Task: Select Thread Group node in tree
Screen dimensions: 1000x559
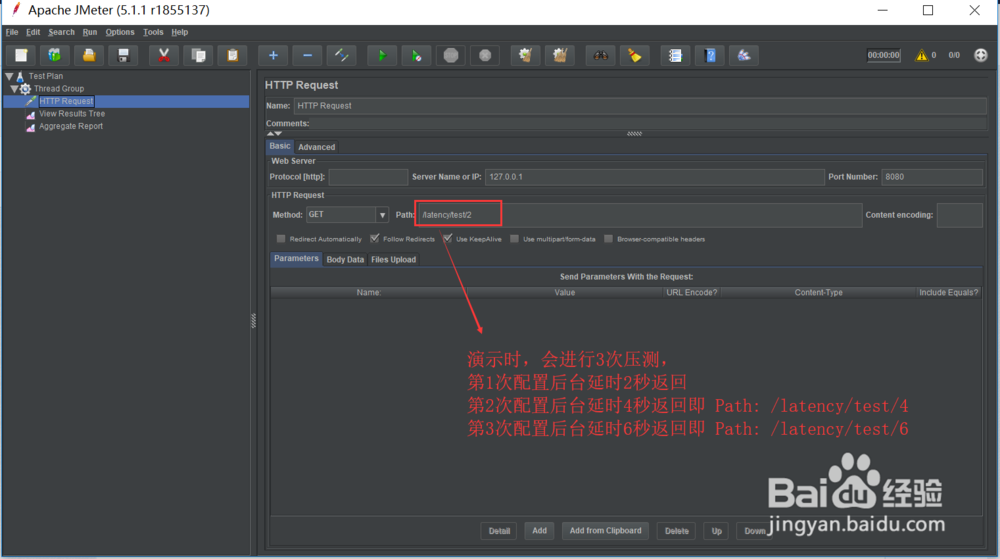Action: pos(59,89)
